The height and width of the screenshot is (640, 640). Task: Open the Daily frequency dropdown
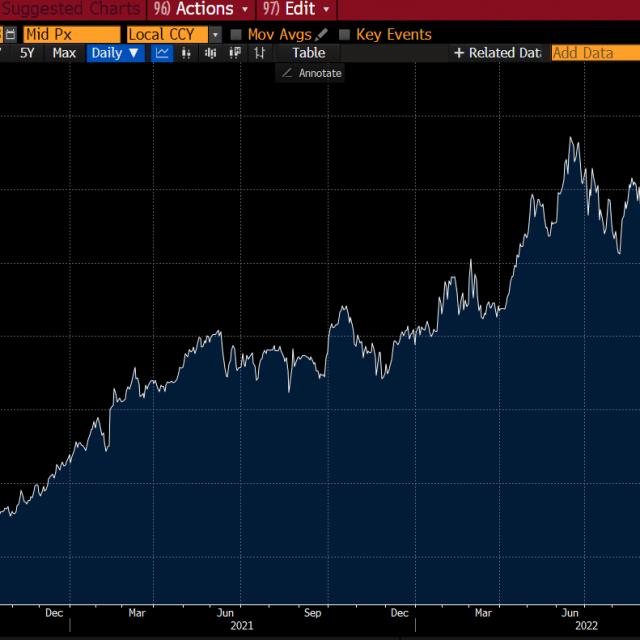(x=116, y=53)
